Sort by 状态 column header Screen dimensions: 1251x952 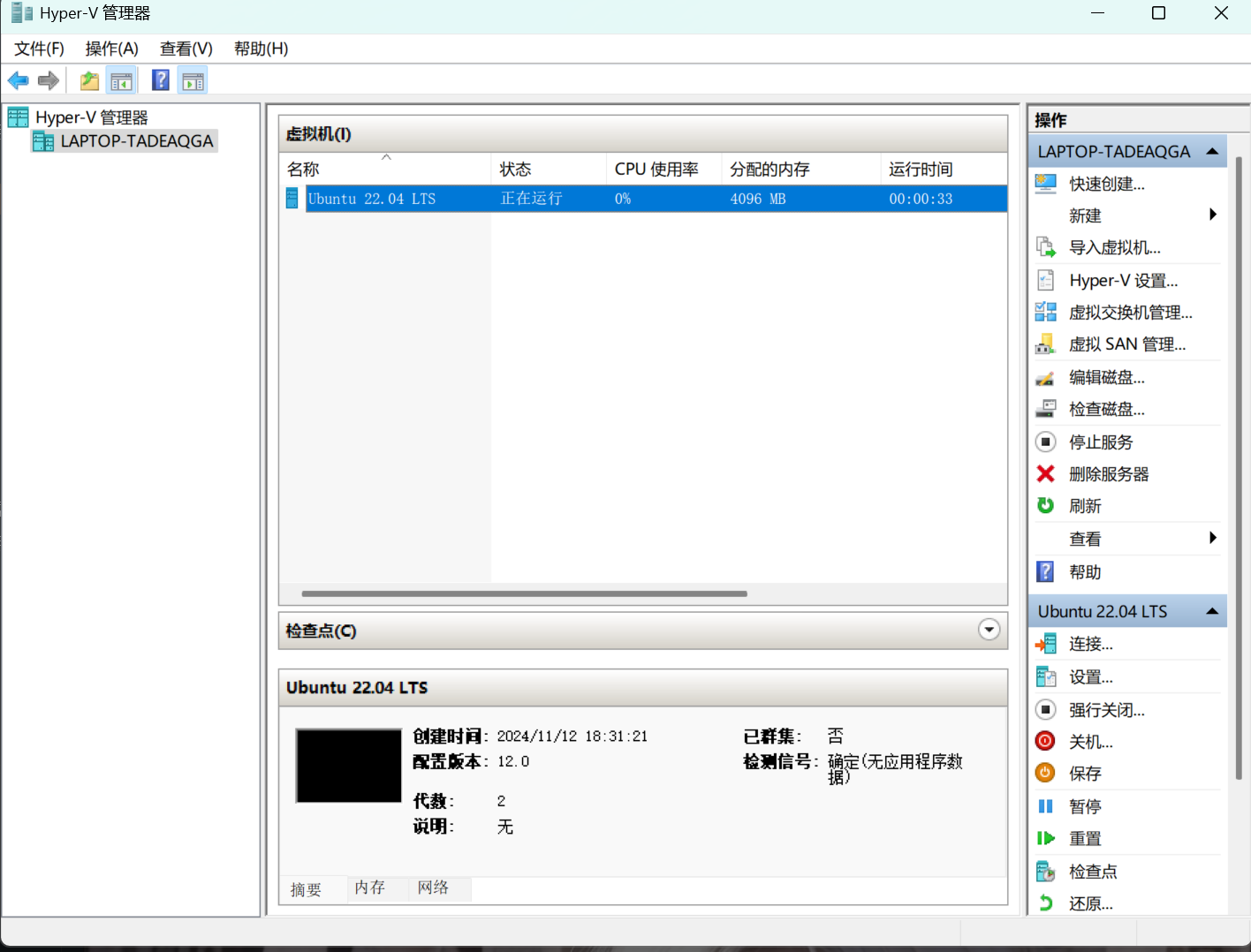(549, 169)
